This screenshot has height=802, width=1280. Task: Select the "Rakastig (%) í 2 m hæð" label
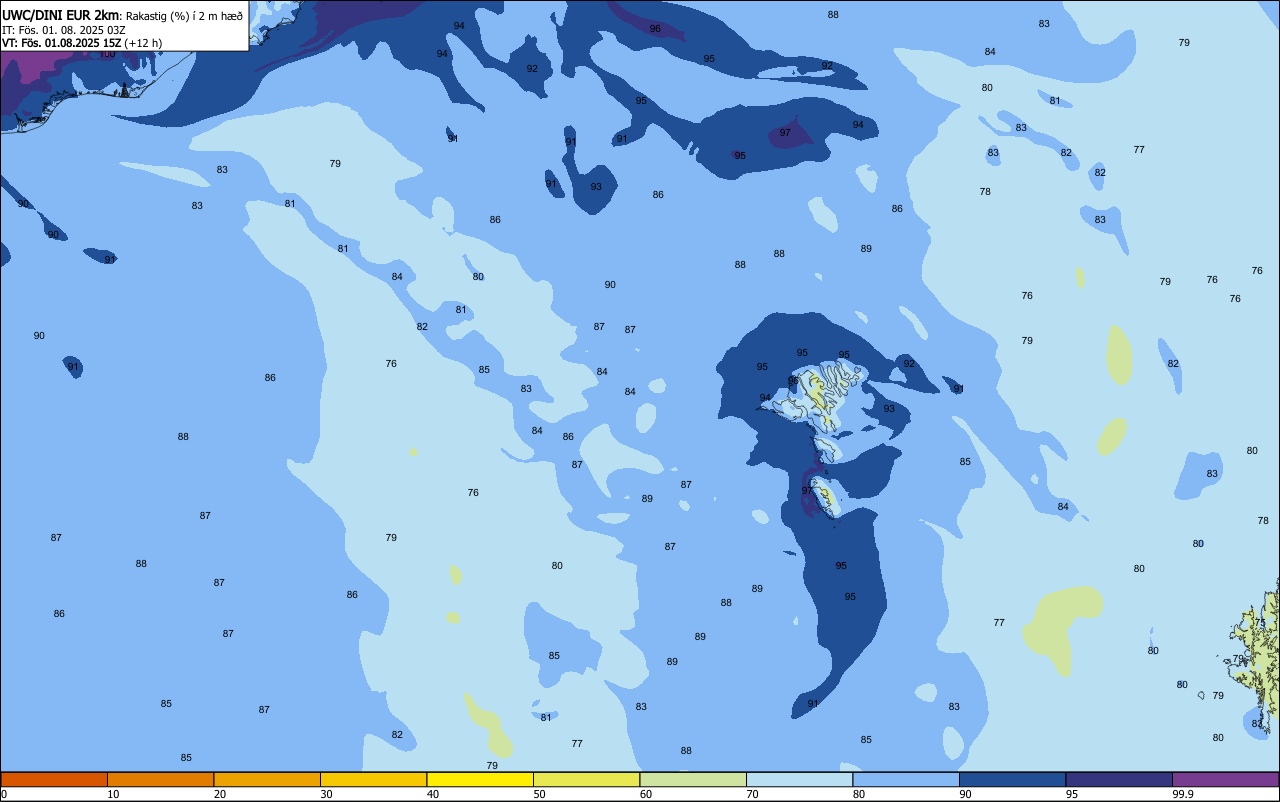pyautogui.click(x=184, y=16)
